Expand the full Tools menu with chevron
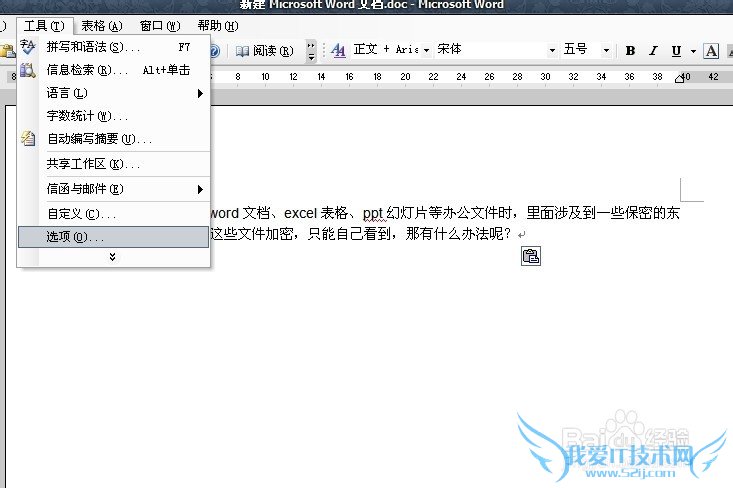The image size is (733, 488). (x=112, y=257)
